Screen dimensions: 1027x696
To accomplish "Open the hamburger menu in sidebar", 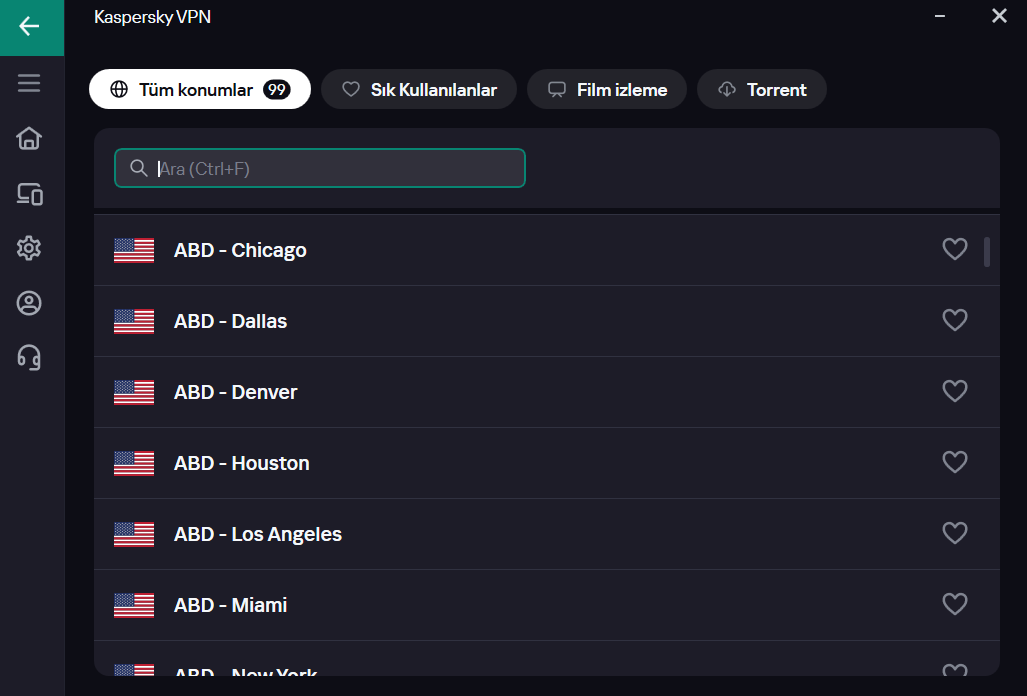I will point(29,83).
